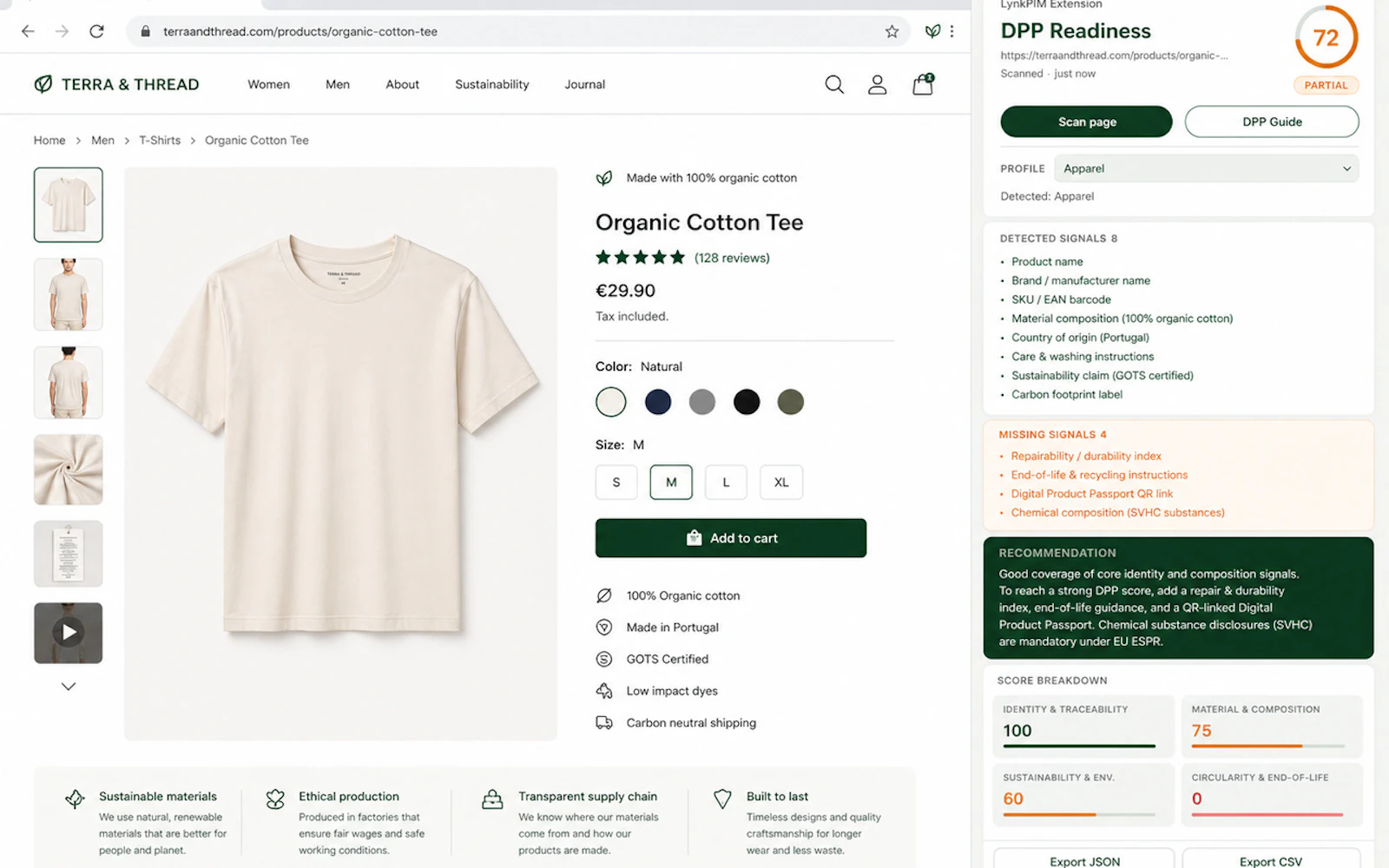
Task: Open the LynkPIM leaf extension icon
Action: tap(932, 31)
